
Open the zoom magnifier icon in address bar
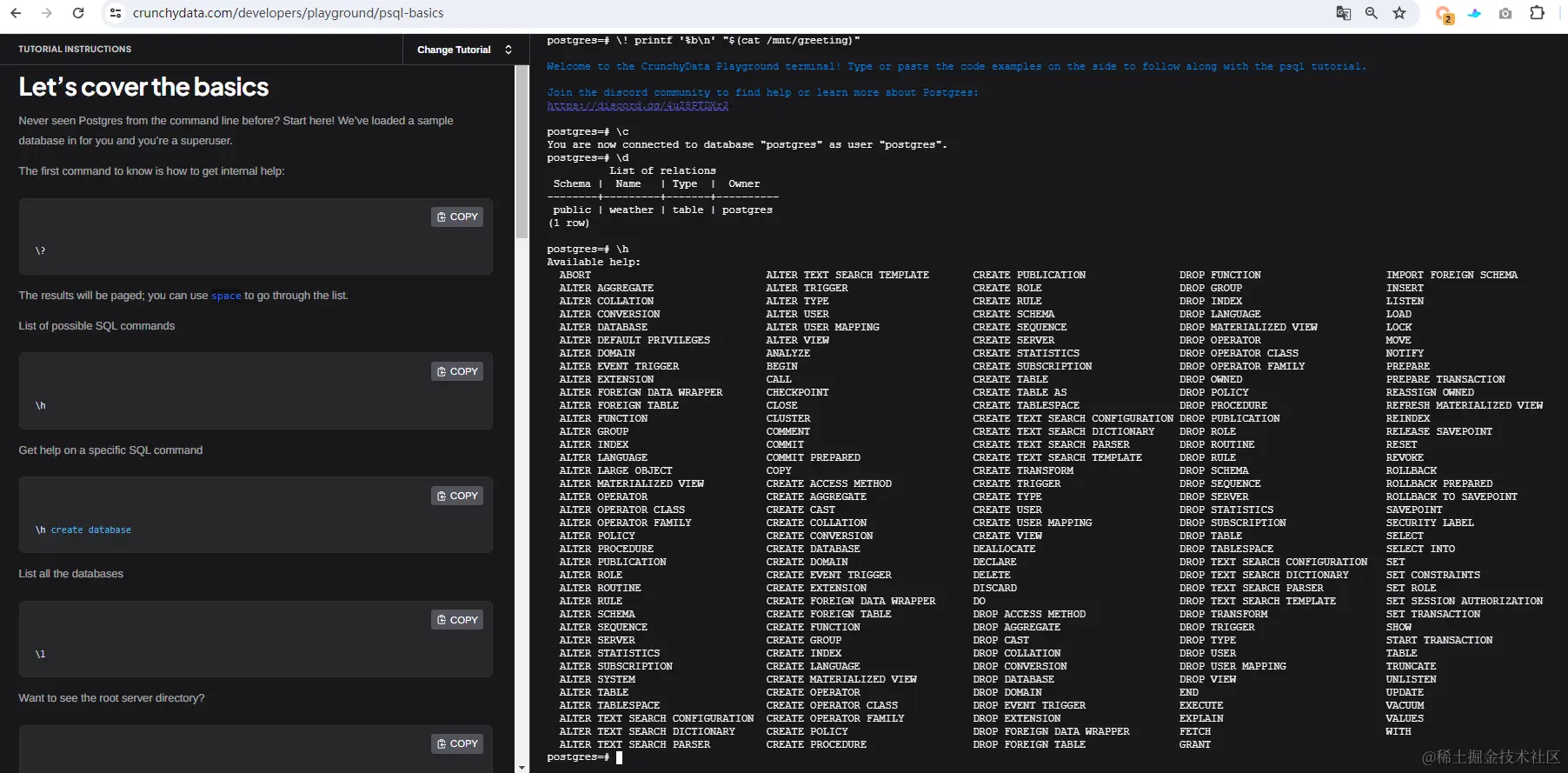(1372, 13)
